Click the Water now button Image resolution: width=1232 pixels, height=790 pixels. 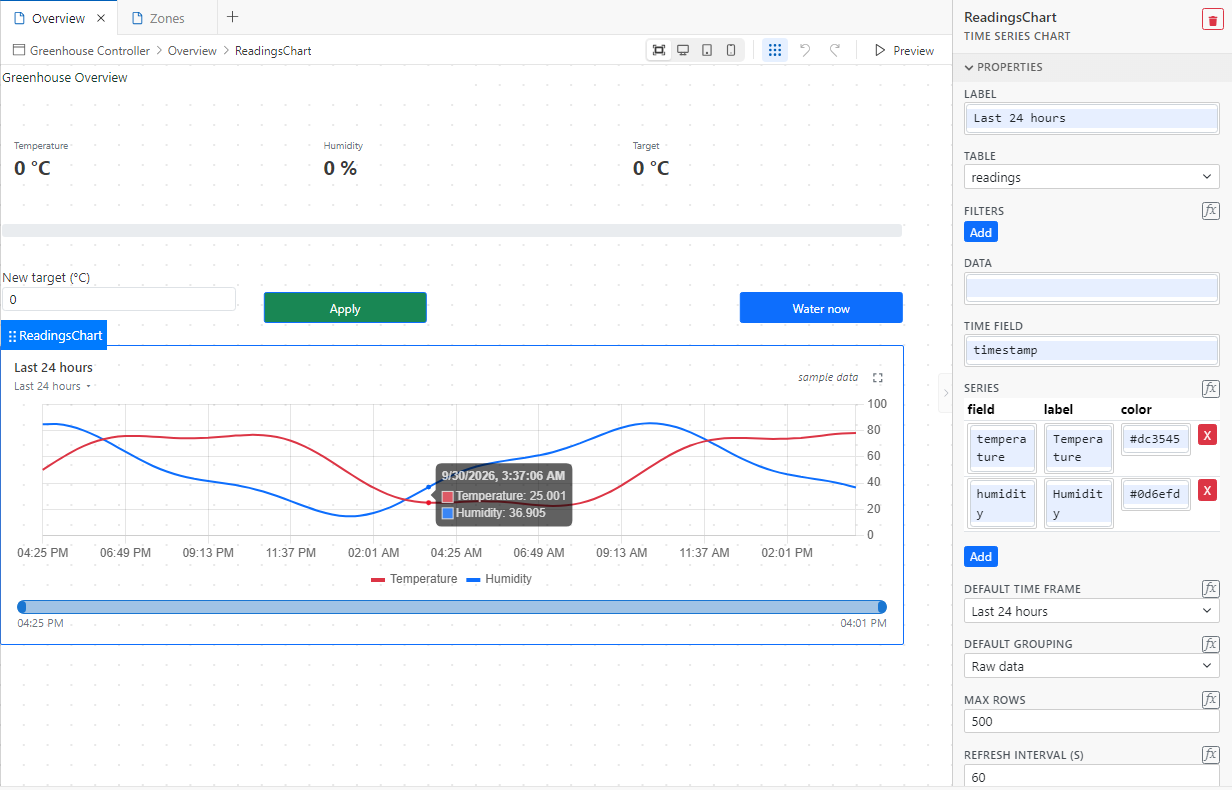(x=821, y=308)
